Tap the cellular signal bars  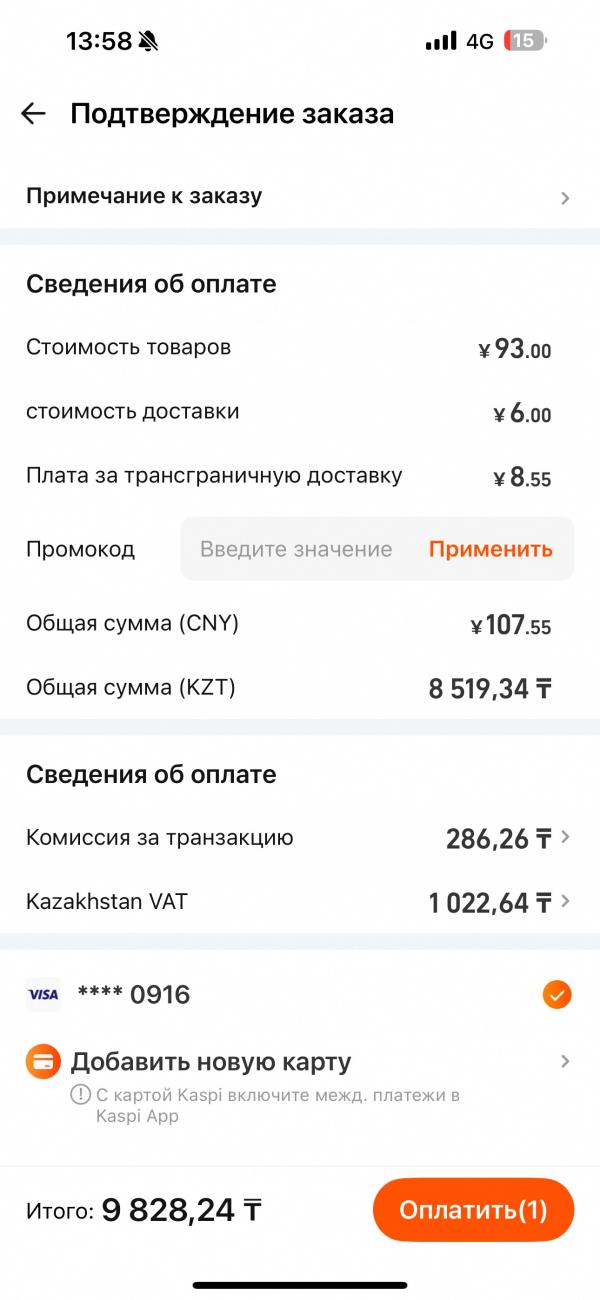tap(440, 41)
